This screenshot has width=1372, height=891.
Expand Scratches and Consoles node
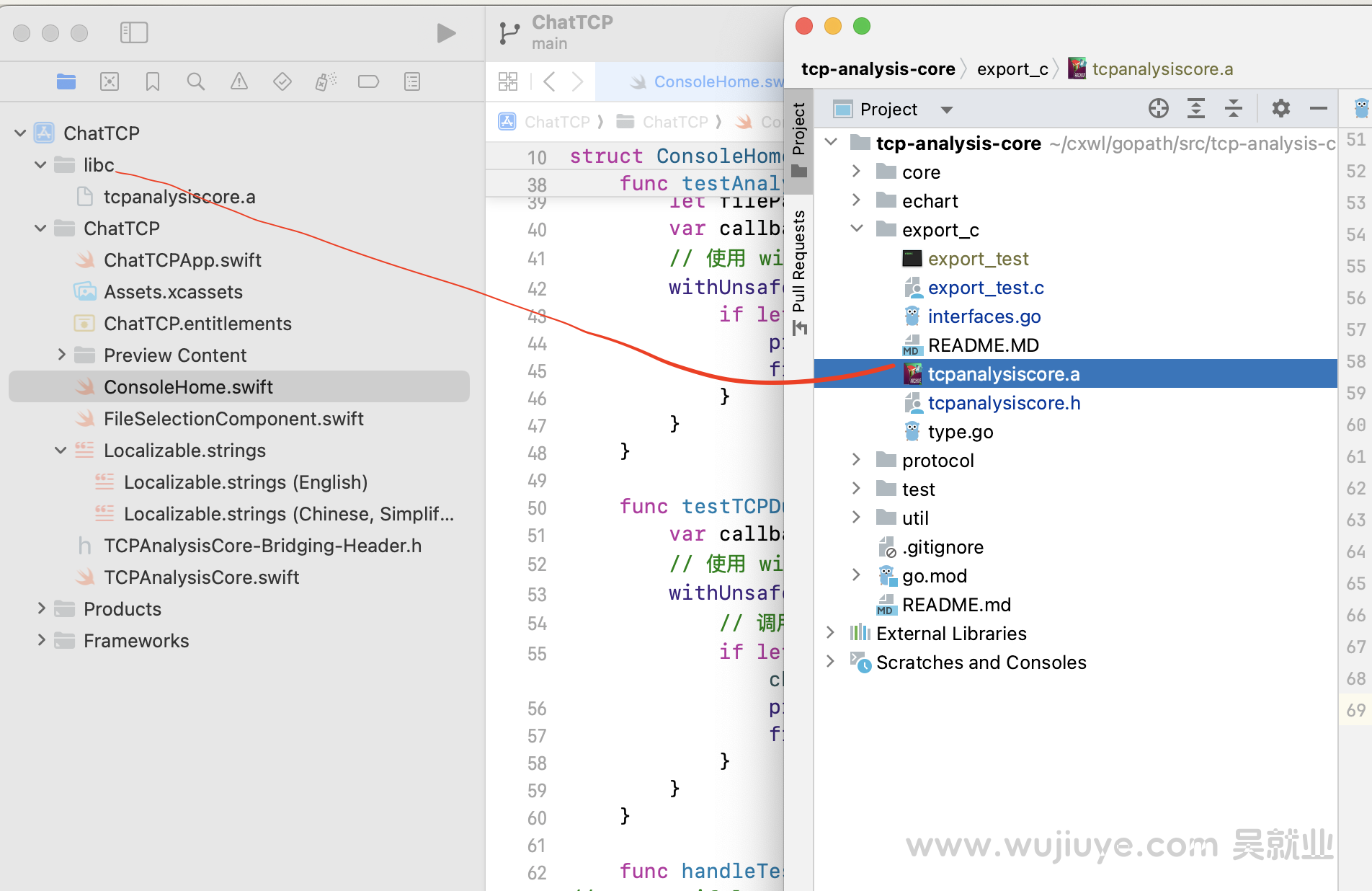coord(830,661)
